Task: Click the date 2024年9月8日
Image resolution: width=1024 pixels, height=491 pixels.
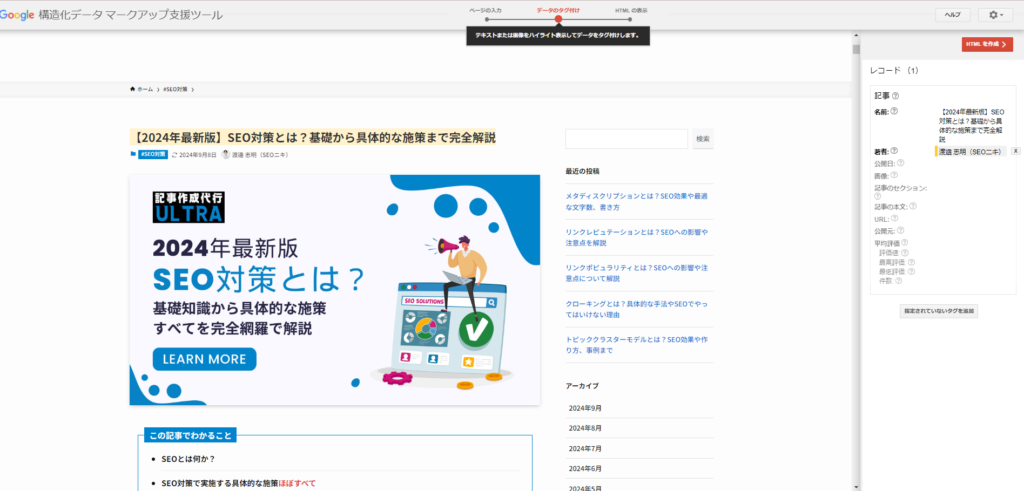Action: tap(198, 155)
